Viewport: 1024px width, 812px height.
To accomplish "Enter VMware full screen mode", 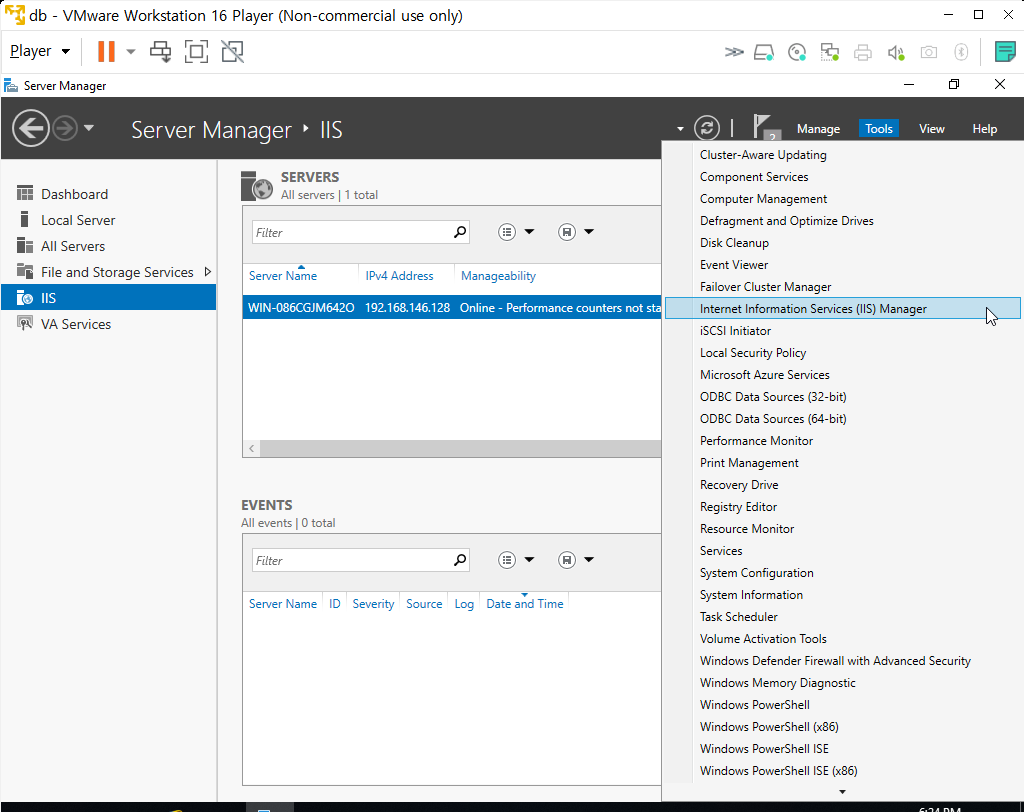I will click(197, 52).
